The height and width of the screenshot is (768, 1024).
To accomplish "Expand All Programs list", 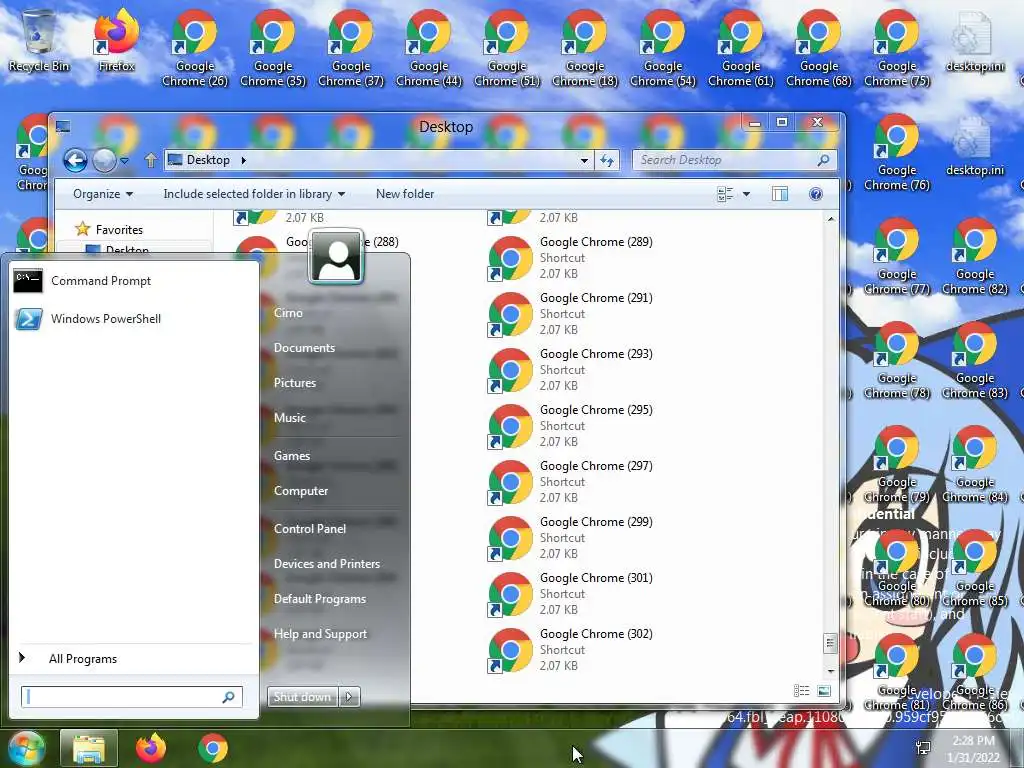I will tap(133, 658).
